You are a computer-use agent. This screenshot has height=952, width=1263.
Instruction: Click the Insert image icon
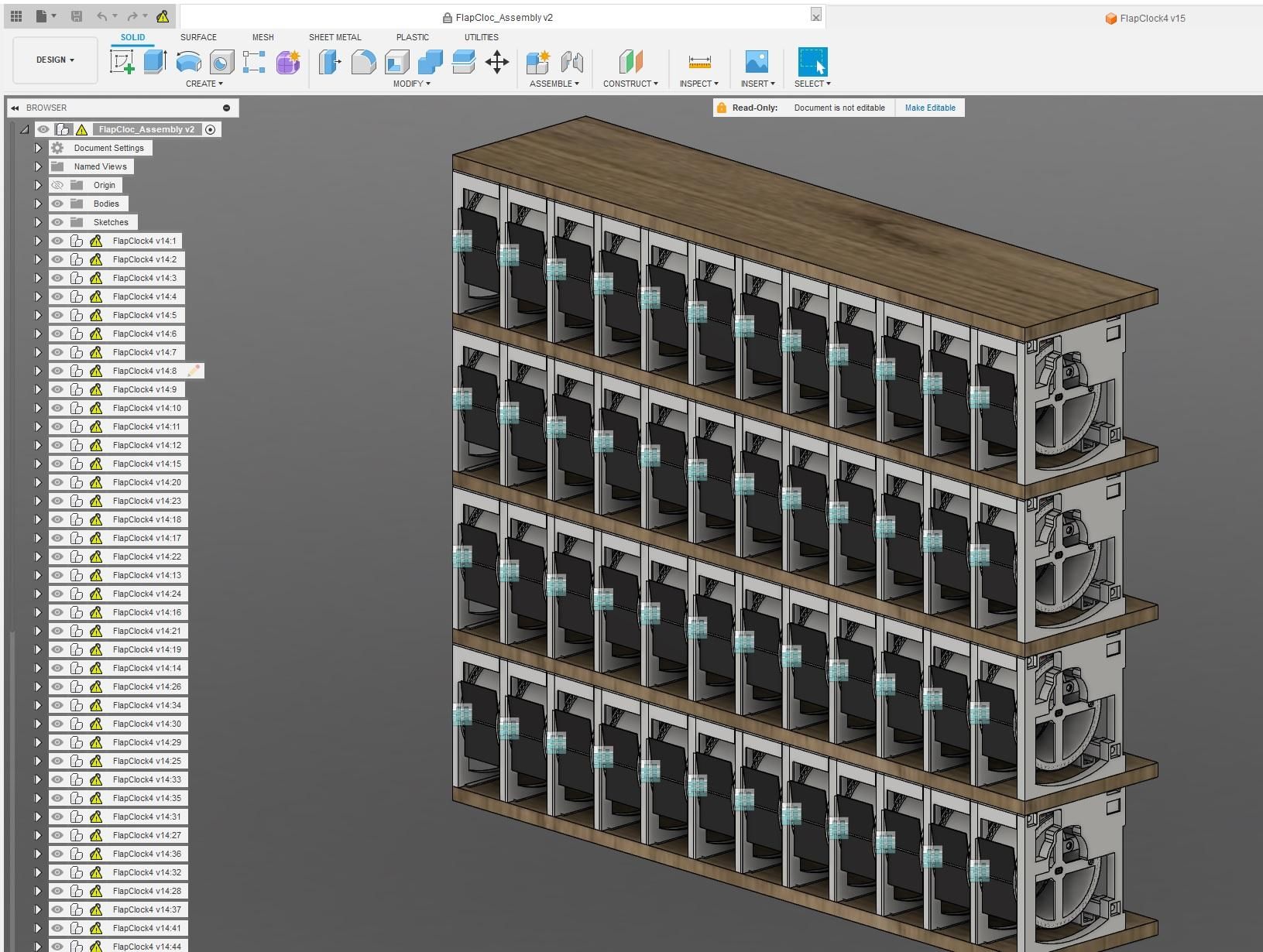coord(756,62)
